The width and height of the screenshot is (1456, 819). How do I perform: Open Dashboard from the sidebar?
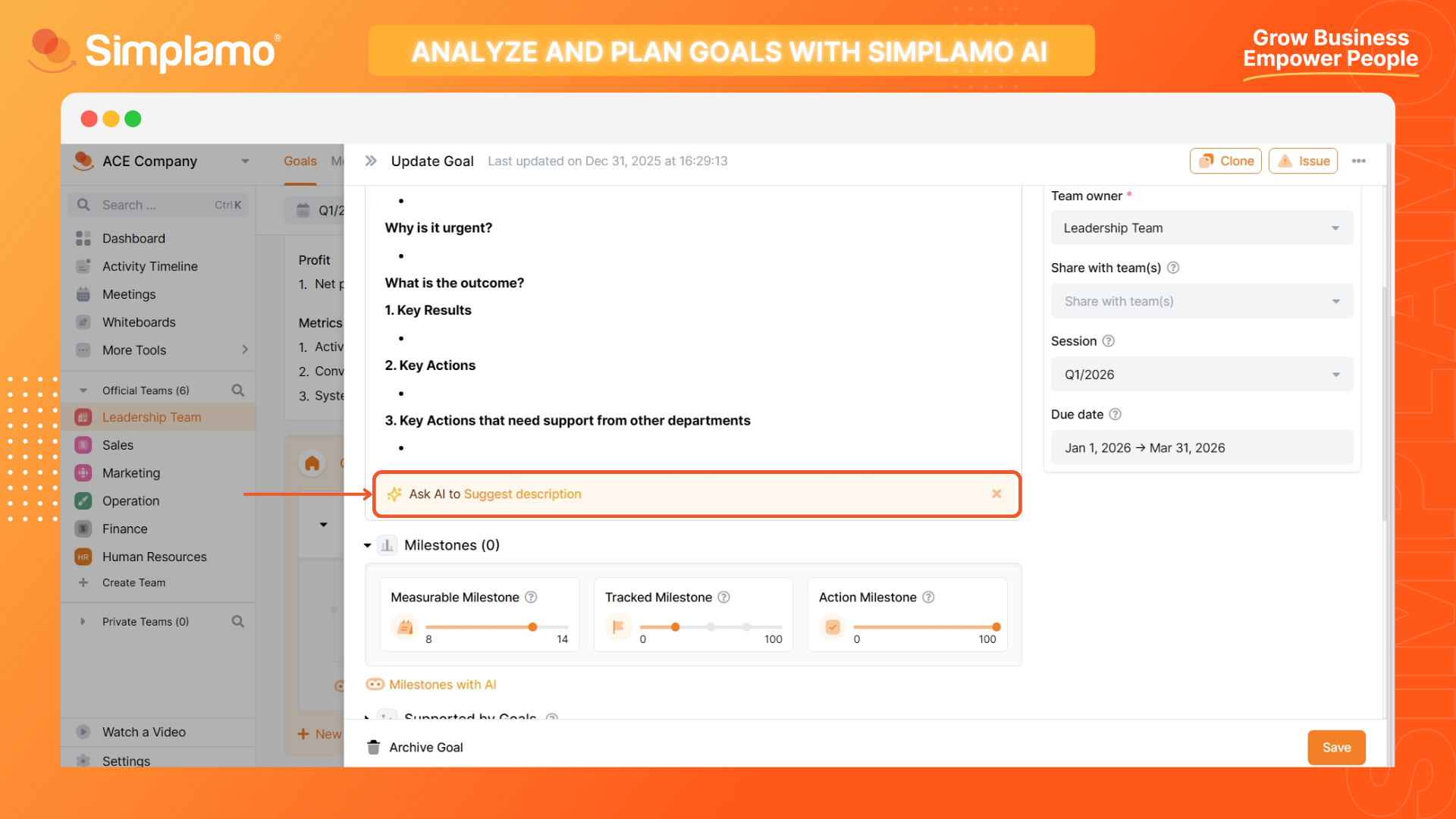133,239
